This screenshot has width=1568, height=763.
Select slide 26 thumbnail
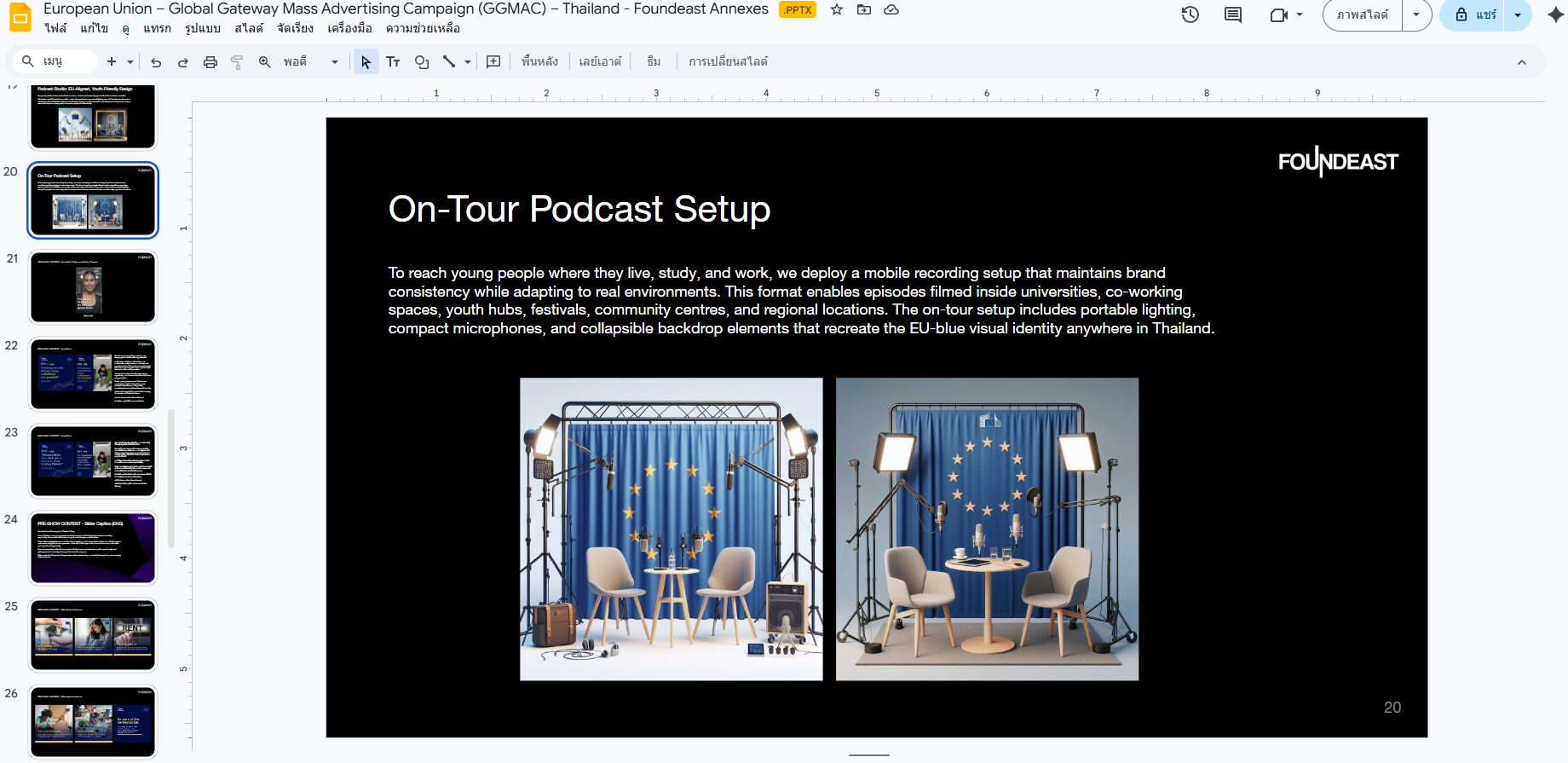pyautogui.click(x=93, y=722)
